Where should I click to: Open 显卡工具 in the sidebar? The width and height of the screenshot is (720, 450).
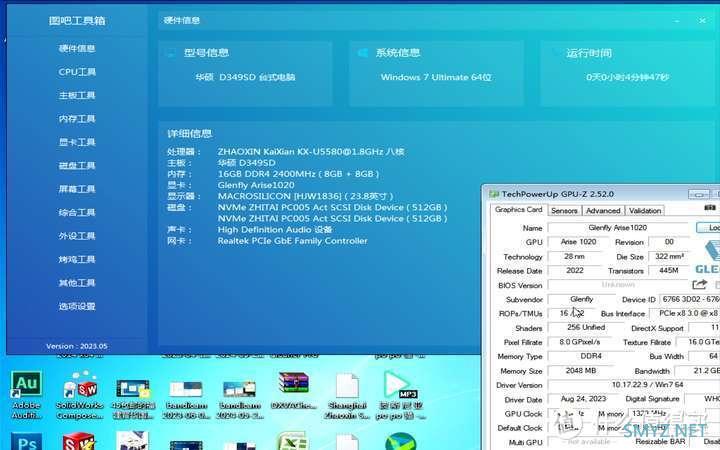click(x=77, y=142)
